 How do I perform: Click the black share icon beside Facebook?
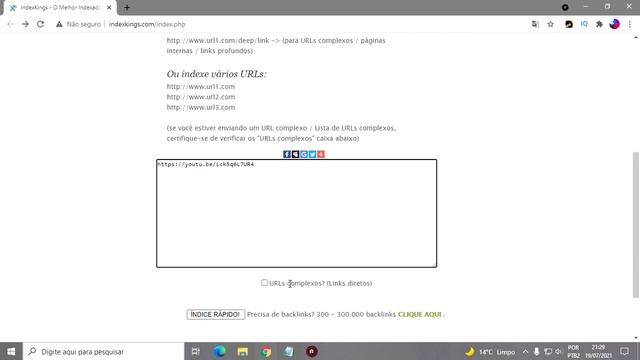pos(296,154)
